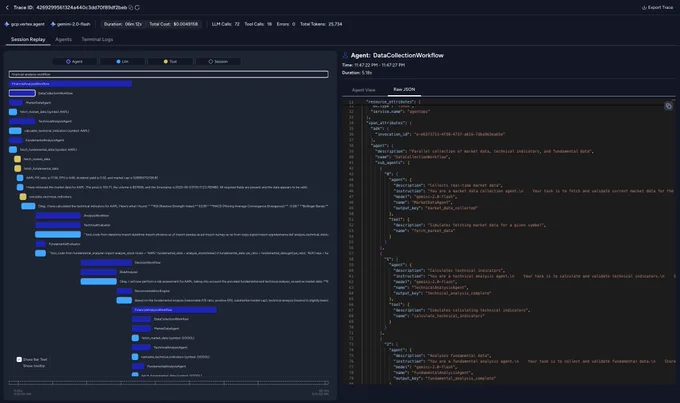
Task: Toggle the Agent legend filter
Action: (74, 62)
